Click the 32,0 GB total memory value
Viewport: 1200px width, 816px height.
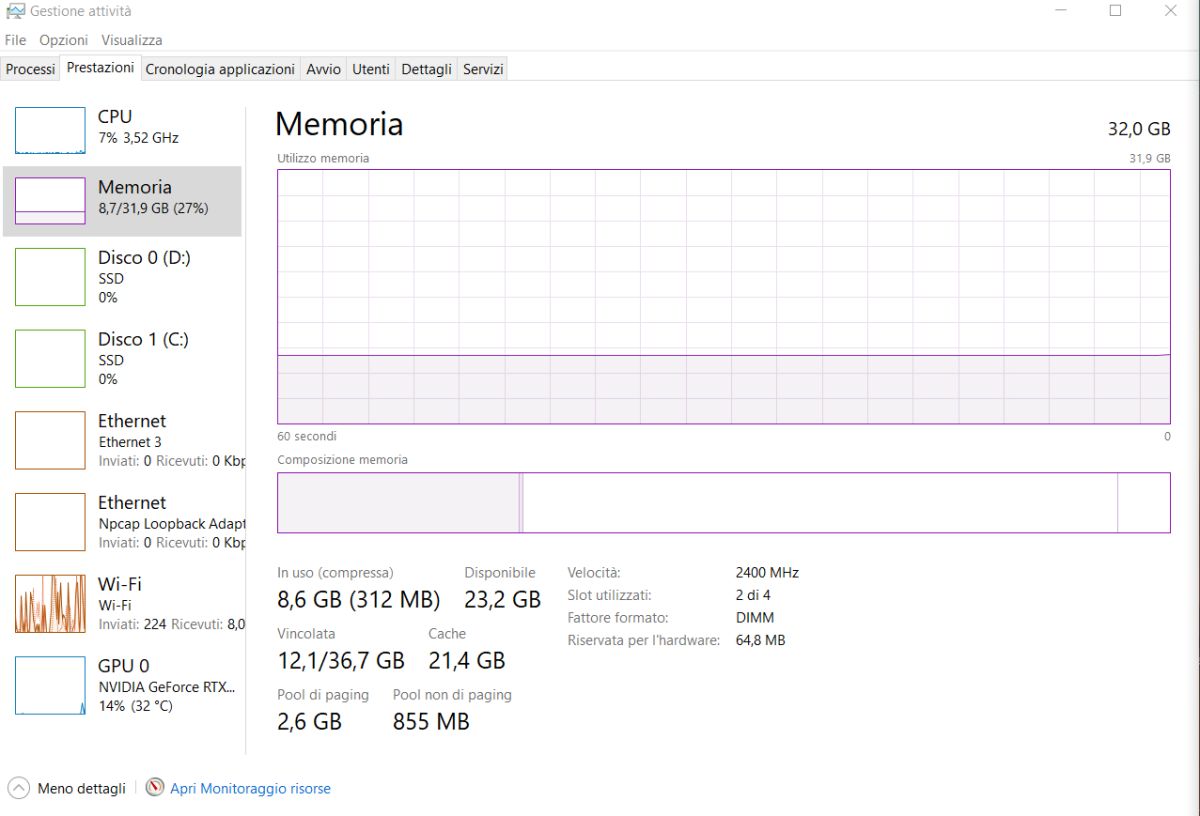[1139, 129]
